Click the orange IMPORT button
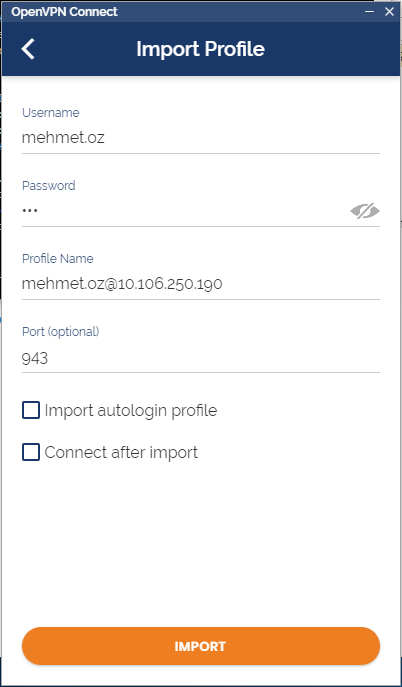The height and width of the screenshot is (687, 402). (201, 646)
